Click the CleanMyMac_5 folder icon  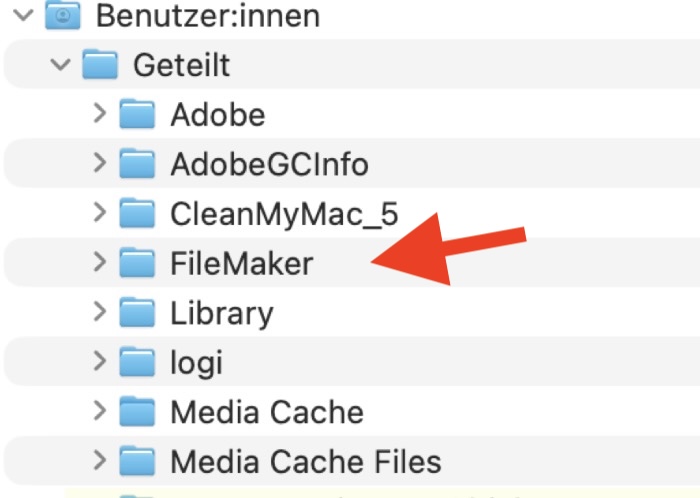(137, 213)
